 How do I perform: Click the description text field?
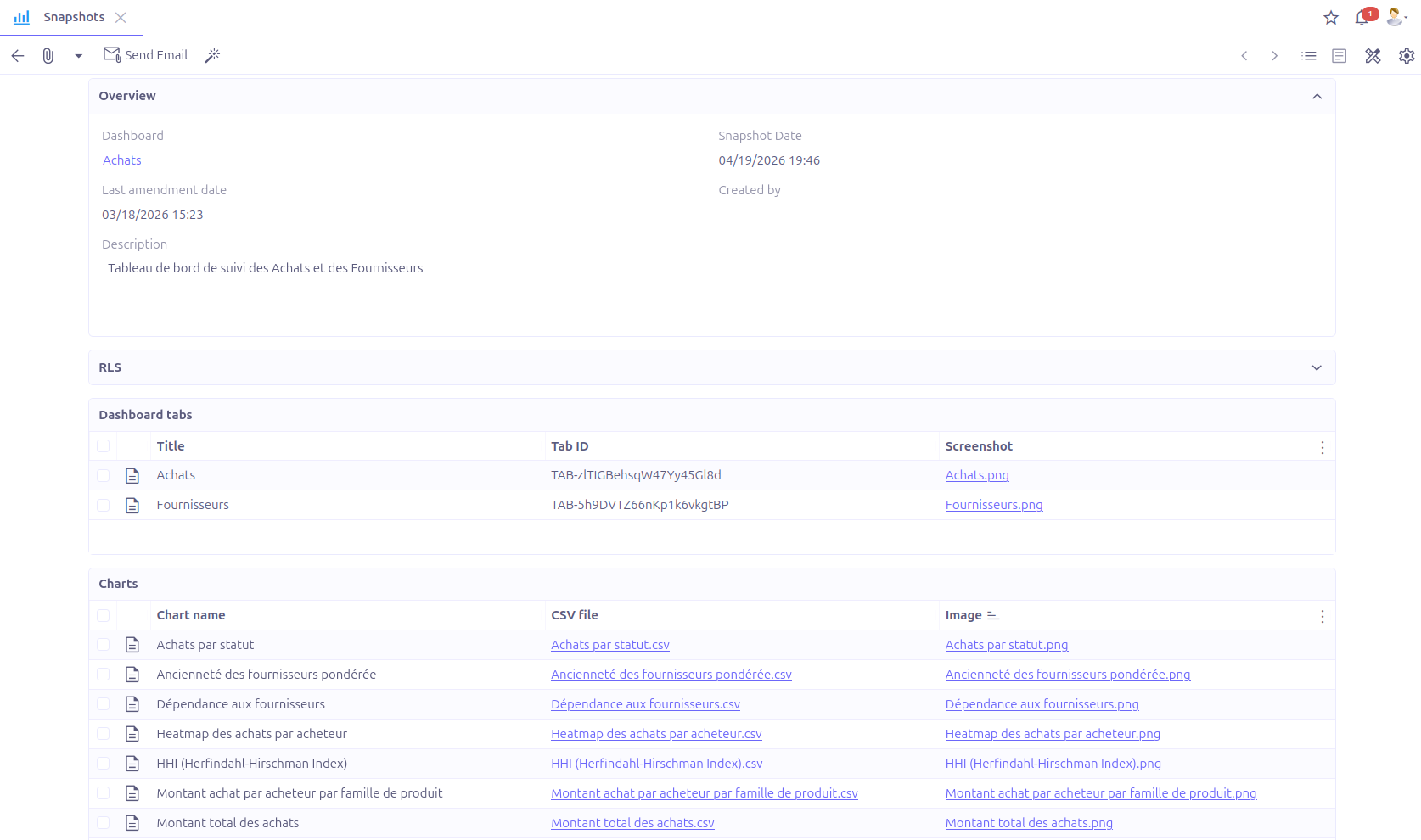(711, 289)
